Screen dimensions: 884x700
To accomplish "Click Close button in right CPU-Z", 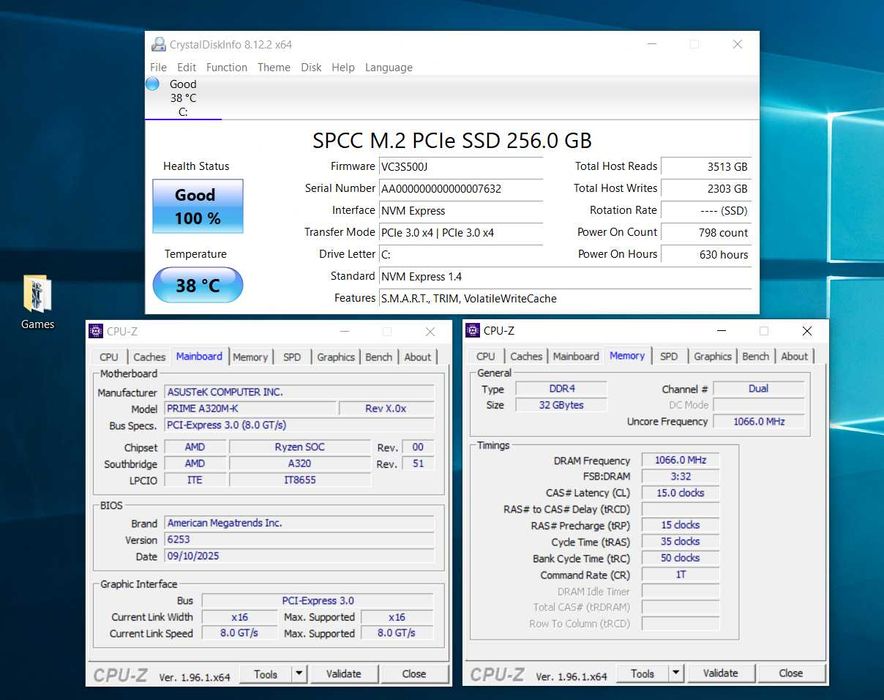I will click(790, 674).
